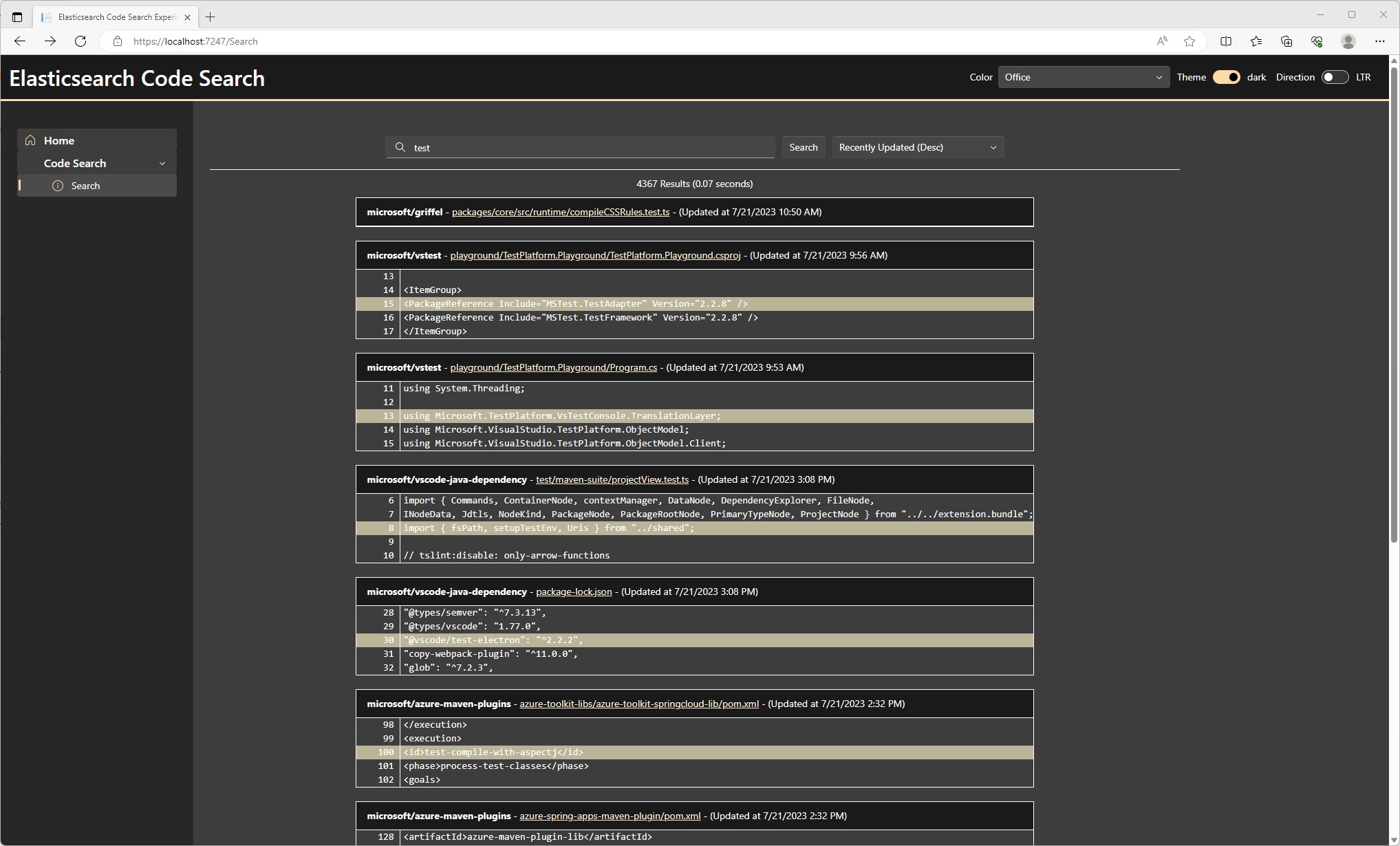Open azure-spring-apps-maven-plugin/pom.xml link
The height and width of the screenshot is (846, 1400).
[610, 816]
